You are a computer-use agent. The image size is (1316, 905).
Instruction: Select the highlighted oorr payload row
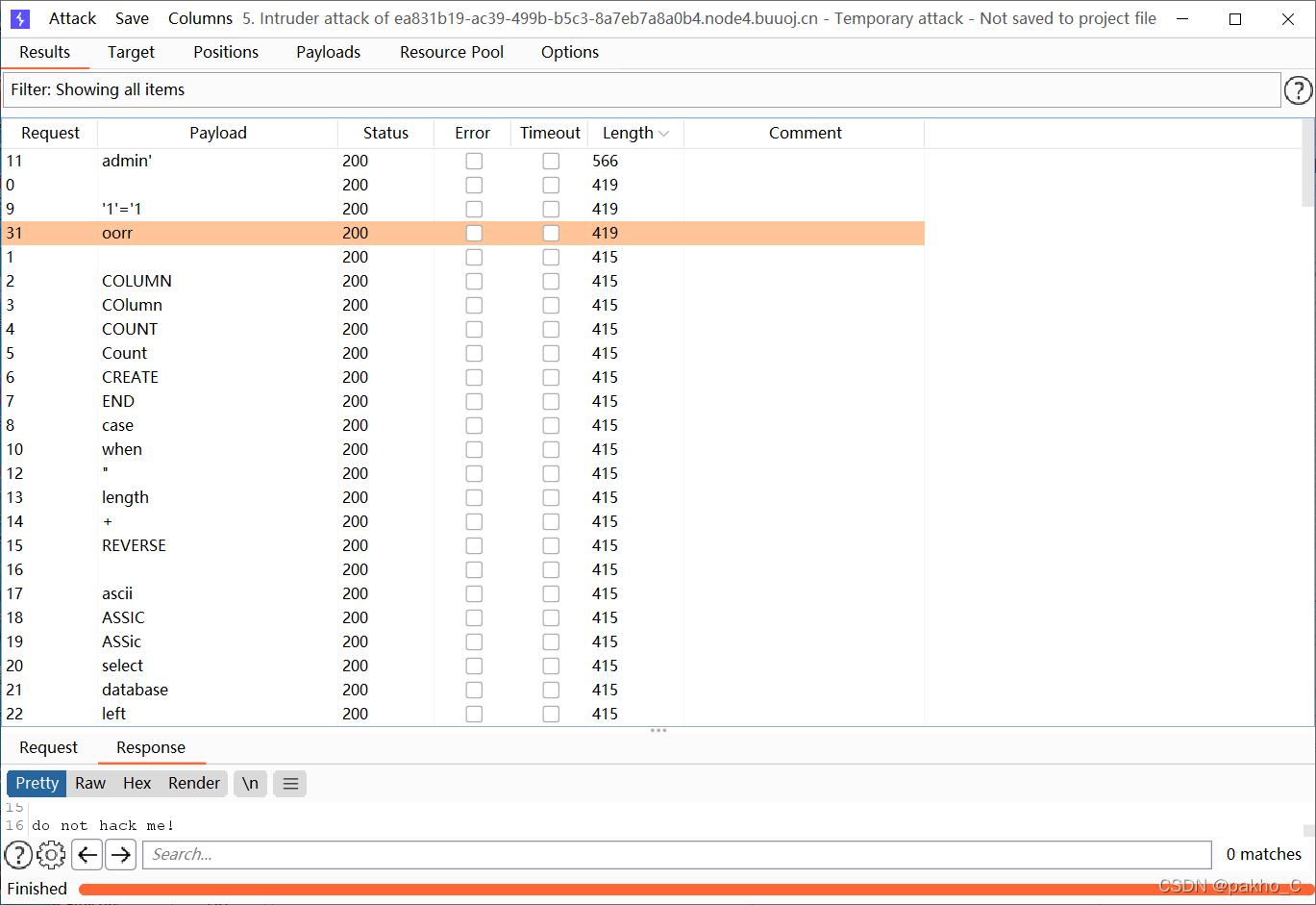tap(462, 233)
